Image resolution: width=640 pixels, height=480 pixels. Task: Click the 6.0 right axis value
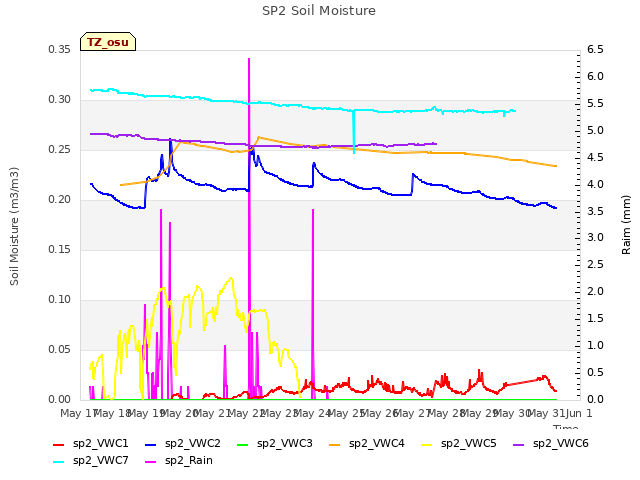[595, 77]
